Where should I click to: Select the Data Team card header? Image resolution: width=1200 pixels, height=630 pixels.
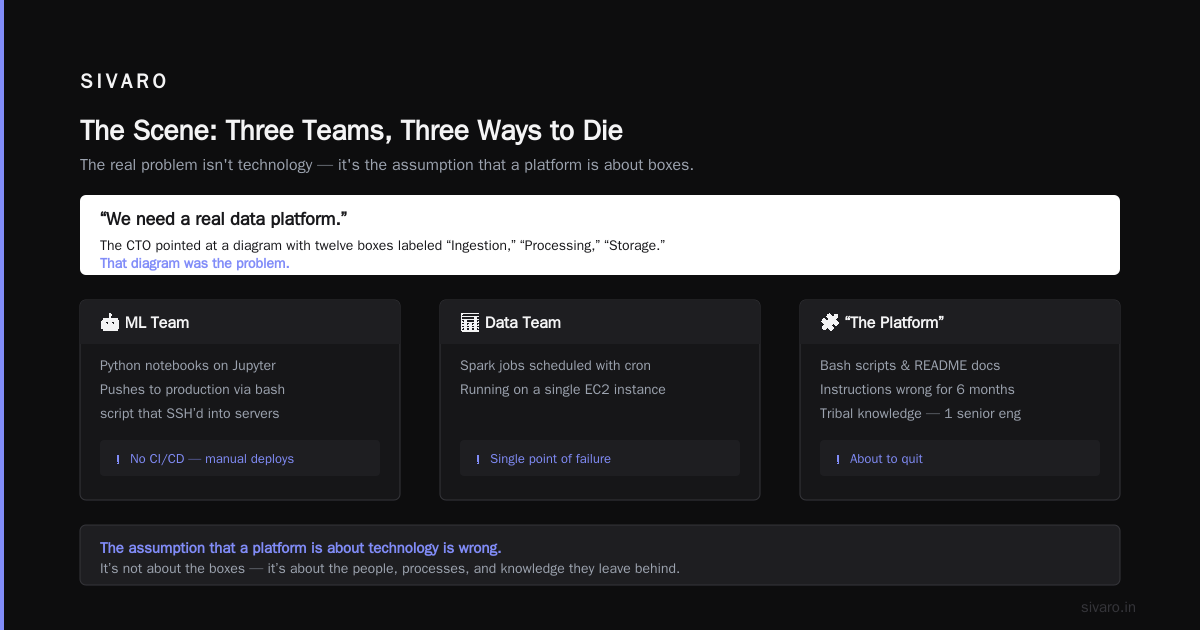coord(600,322)
